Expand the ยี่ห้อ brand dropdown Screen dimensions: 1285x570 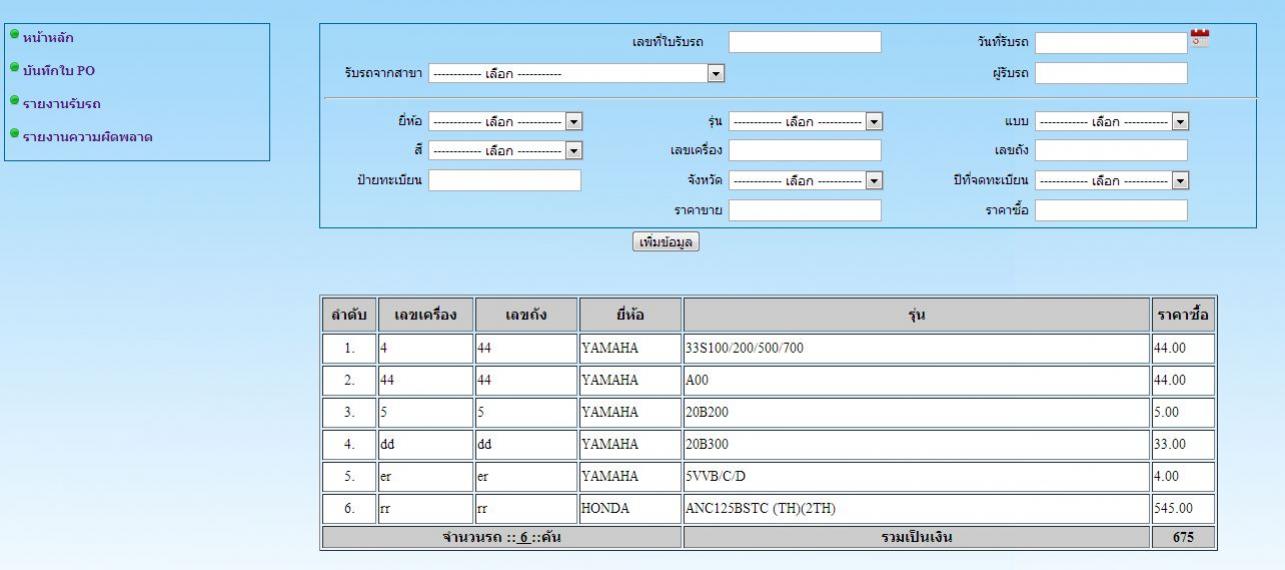(507, 122)
